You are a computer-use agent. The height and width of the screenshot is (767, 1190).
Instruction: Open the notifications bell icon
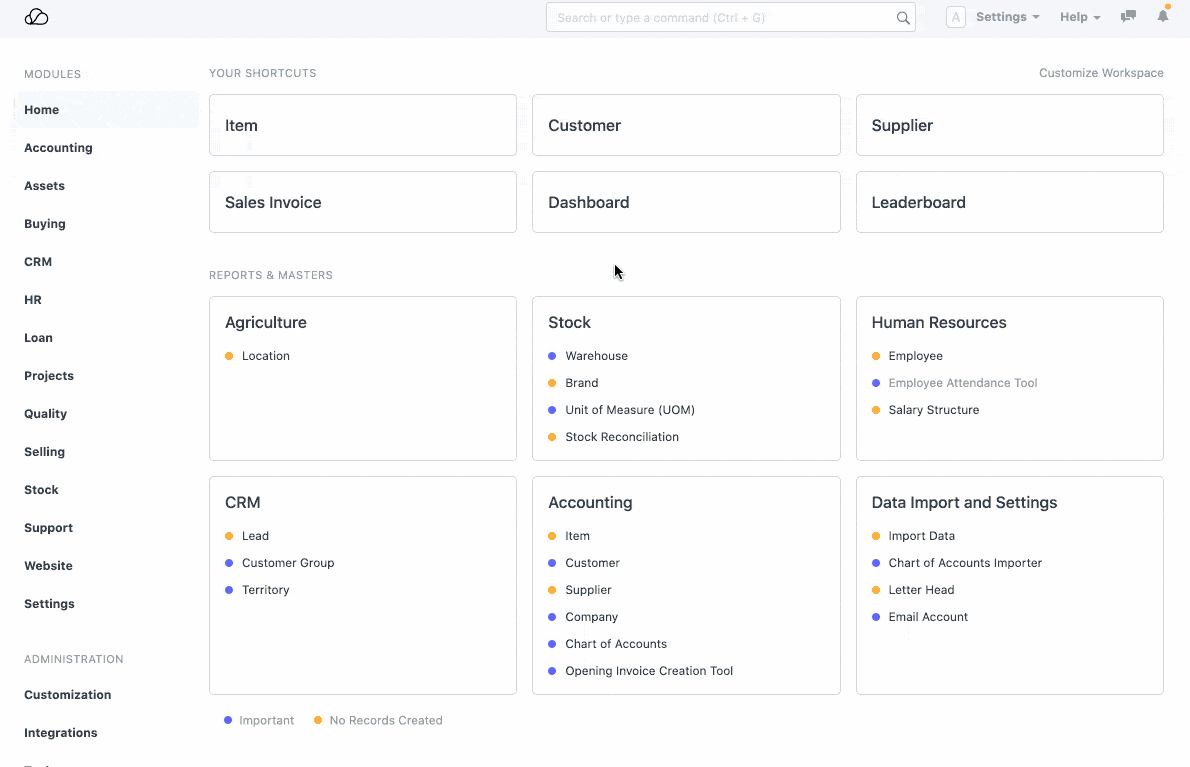click(x=1163, y=17)
